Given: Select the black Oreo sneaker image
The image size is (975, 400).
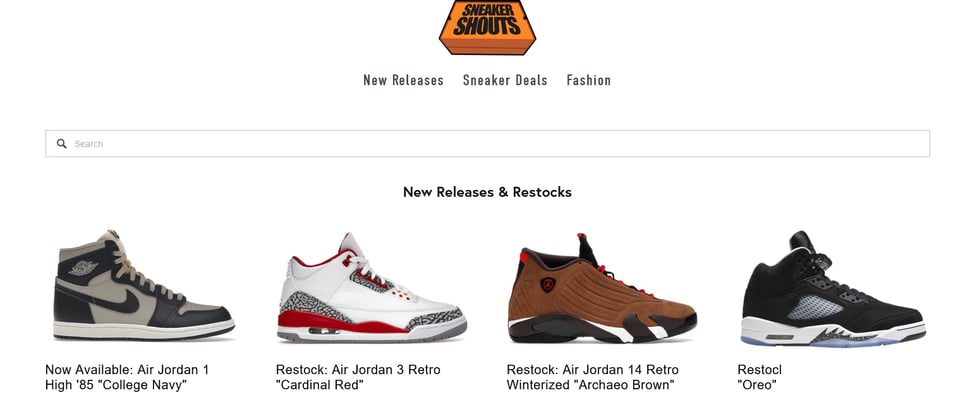Looking at the screenshot, I should [x=833, y=289].
